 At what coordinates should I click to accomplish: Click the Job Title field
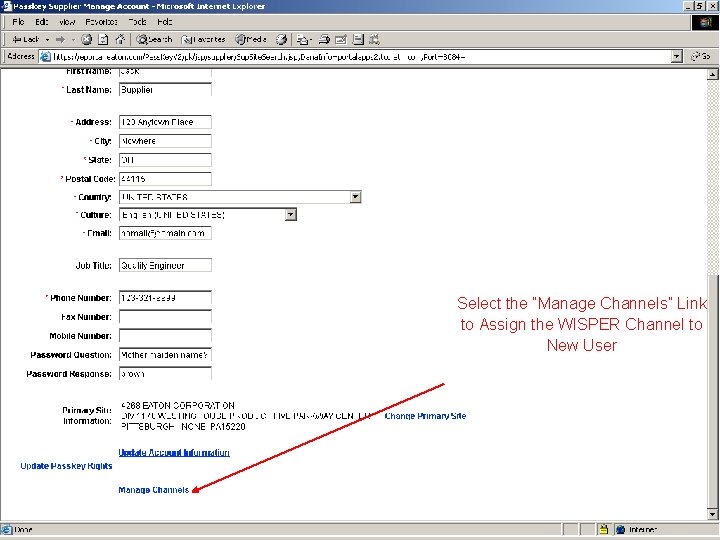[165, 265]
